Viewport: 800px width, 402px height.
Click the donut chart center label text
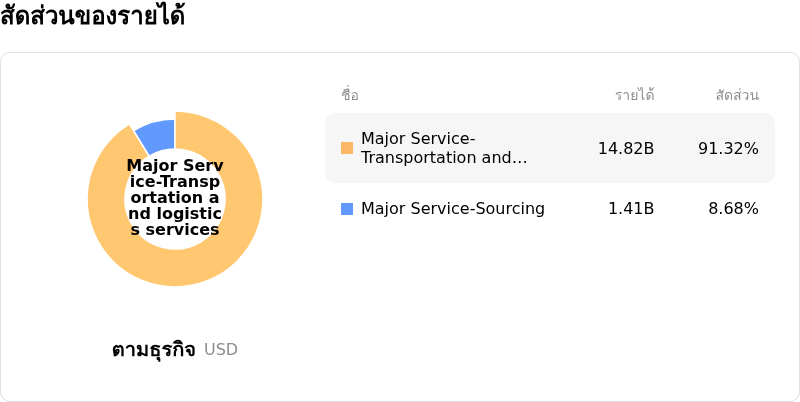click(x=175, y=197)
